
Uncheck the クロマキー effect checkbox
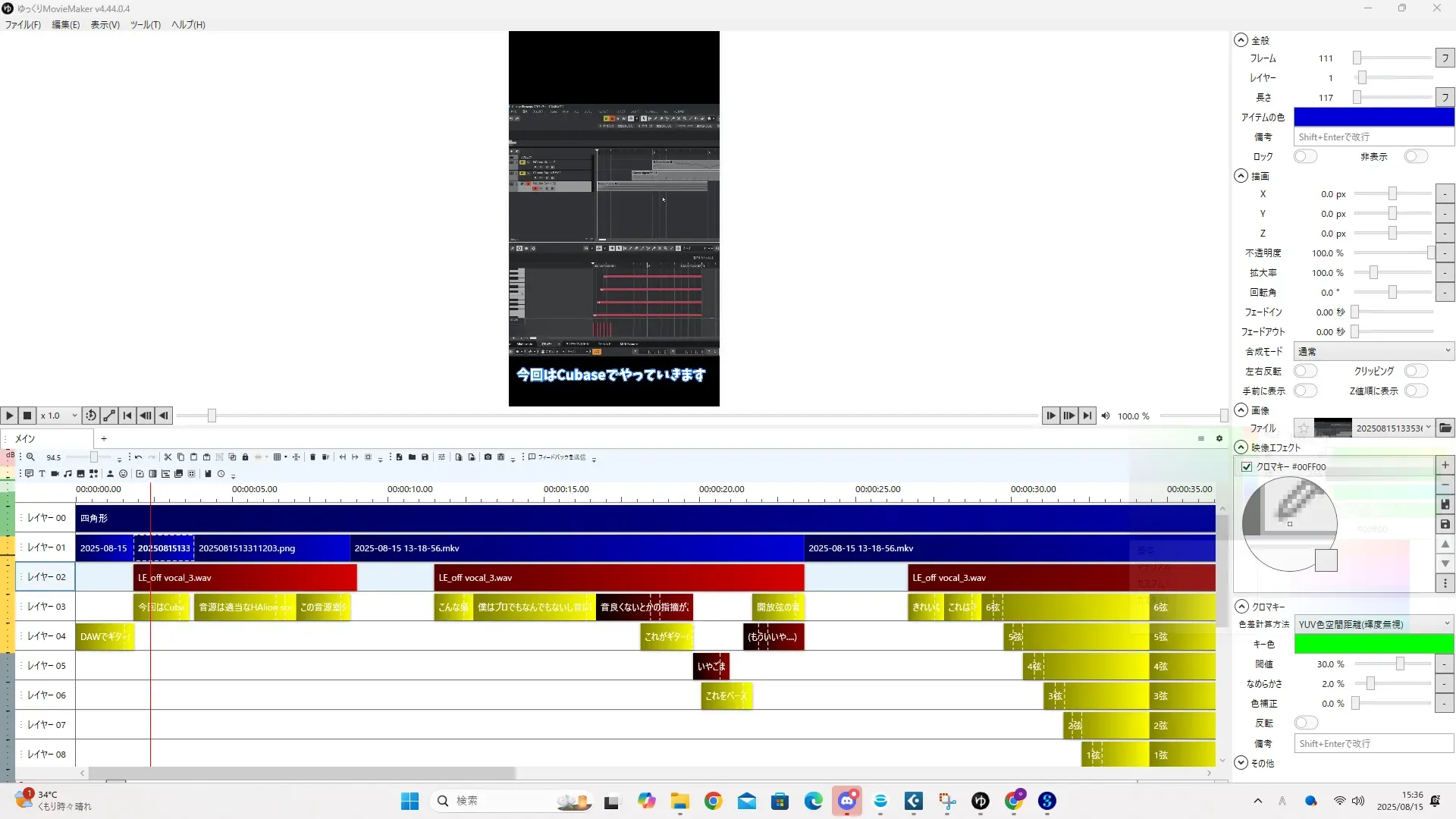point(1247,467)
